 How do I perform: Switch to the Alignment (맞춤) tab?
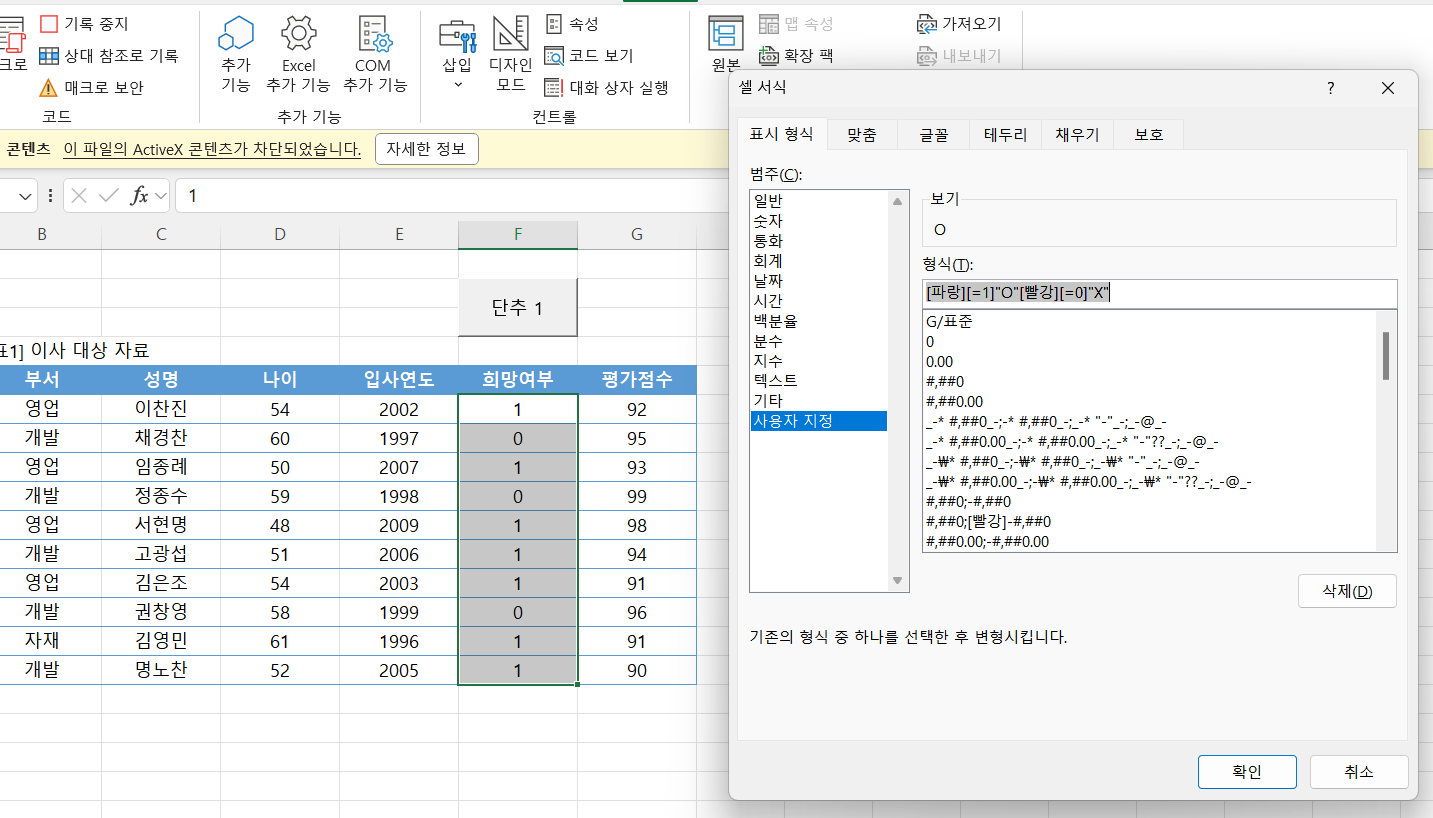click(861, 135)
